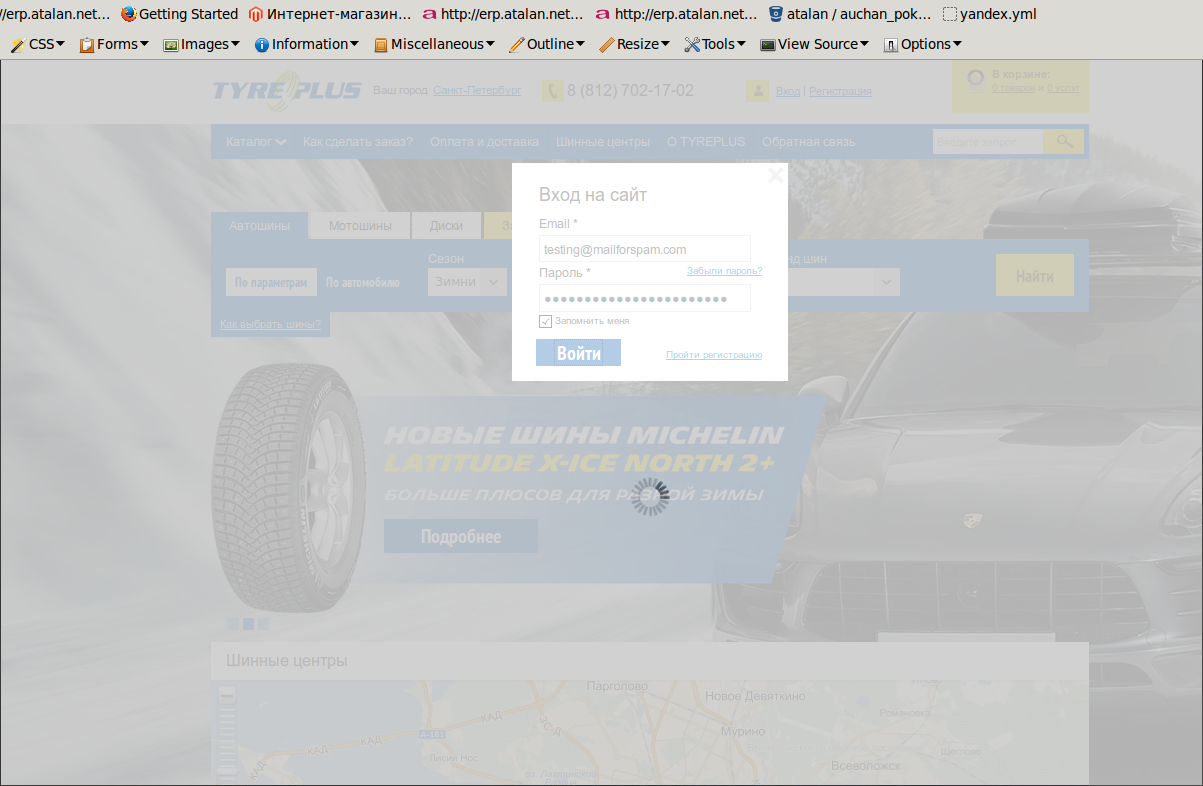The image size is (1203, 786).
Task: Select the По параметрам option
Action: 271,282
